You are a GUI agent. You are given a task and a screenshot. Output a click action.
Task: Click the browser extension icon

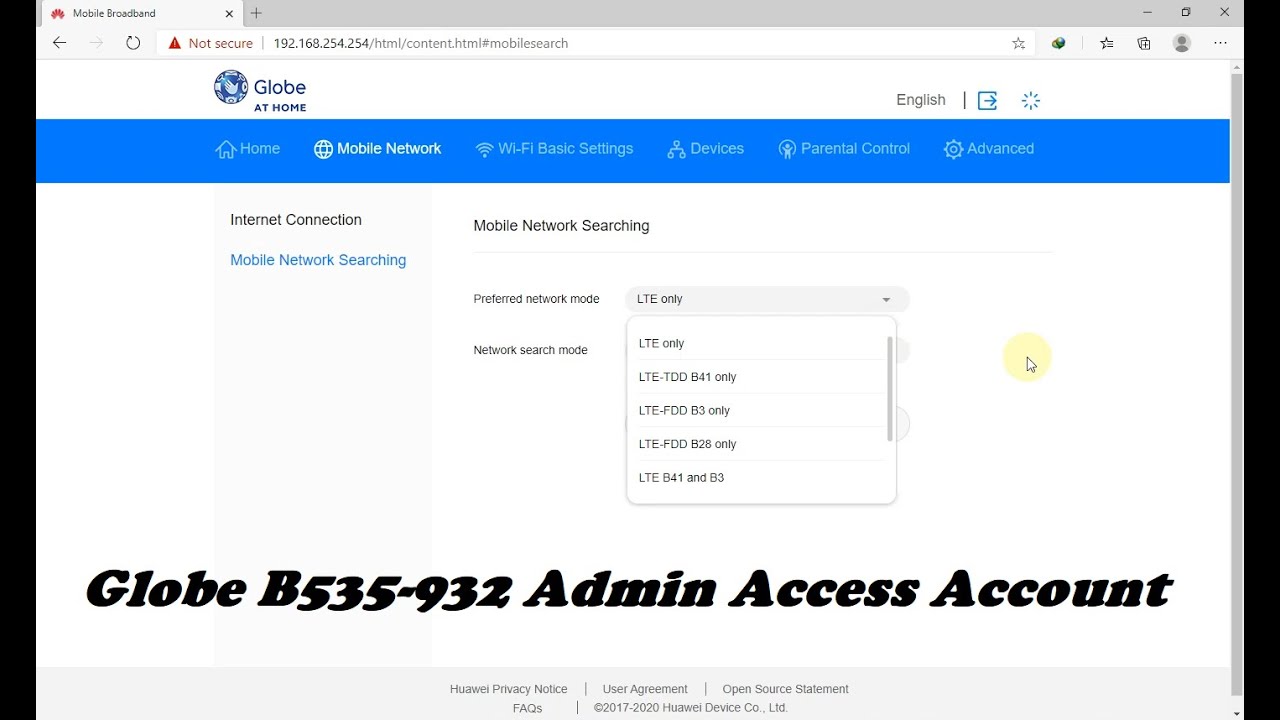pyautogui.click(x=1058, y=43)
